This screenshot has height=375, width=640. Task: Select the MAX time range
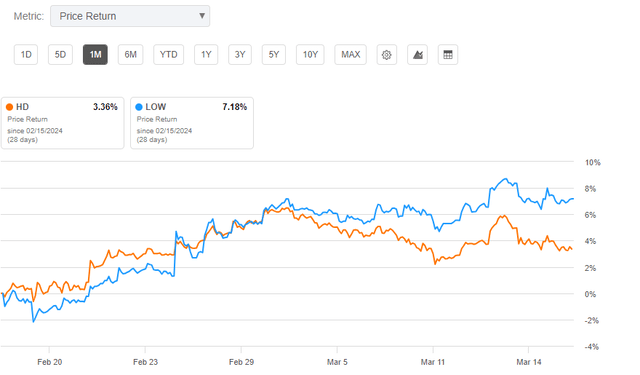pyautogui.click(x=351, y=55)
